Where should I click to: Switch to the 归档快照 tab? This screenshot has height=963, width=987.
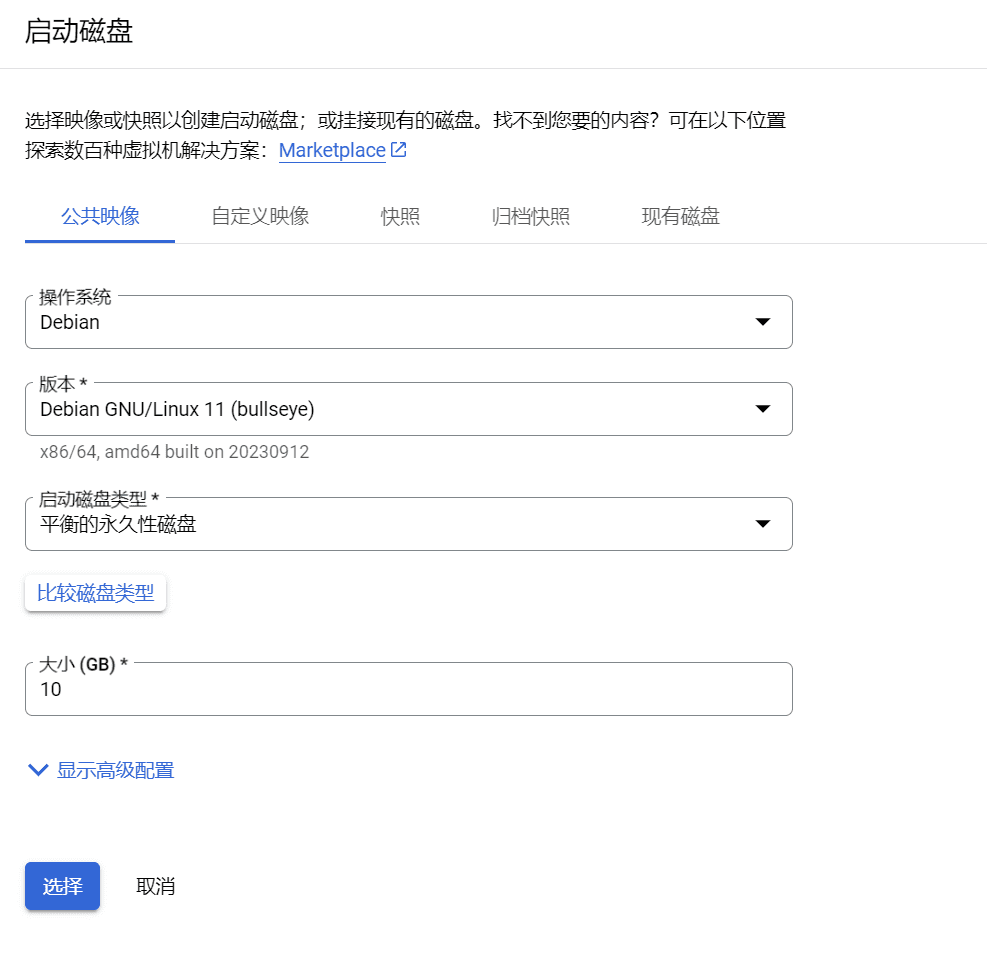529,216
